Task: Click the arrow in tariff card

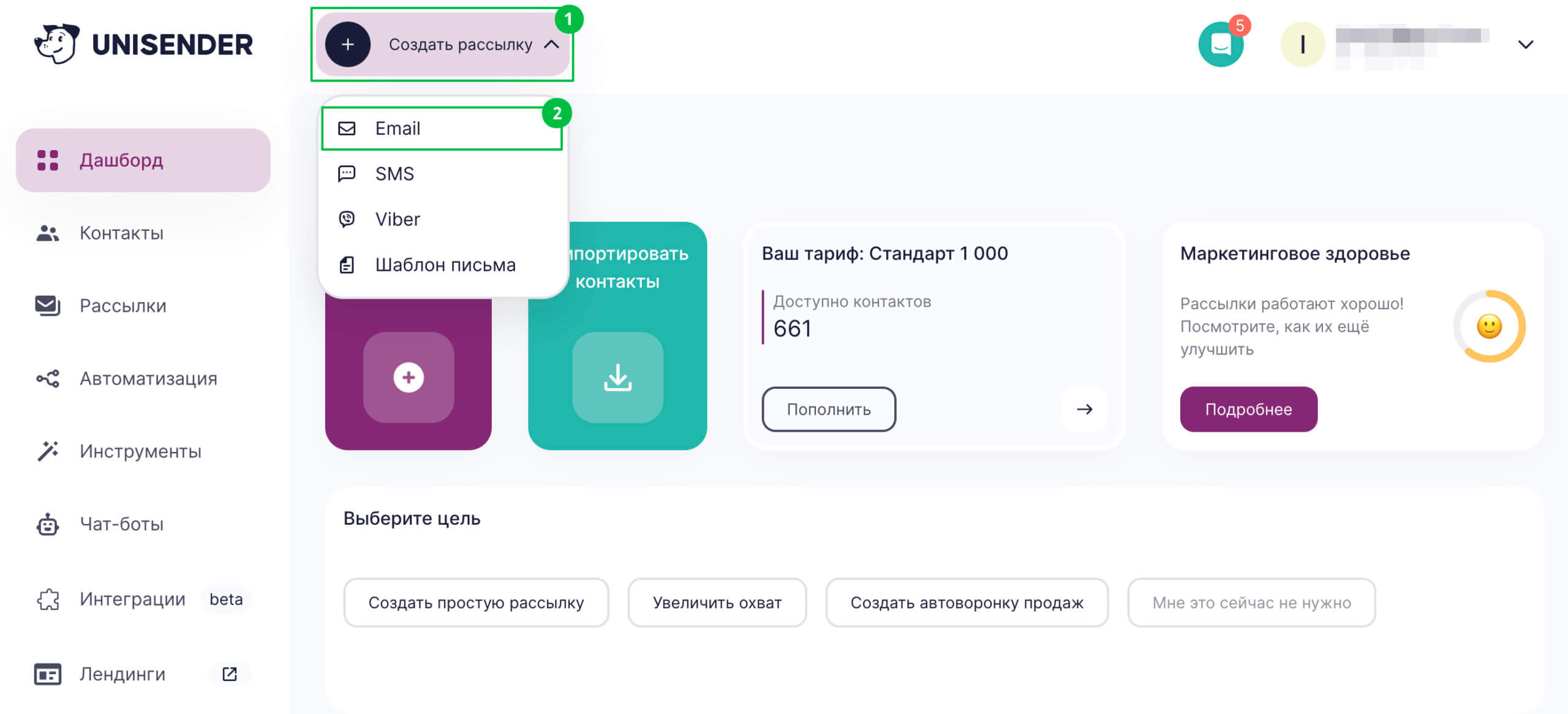Action: 1084,409
